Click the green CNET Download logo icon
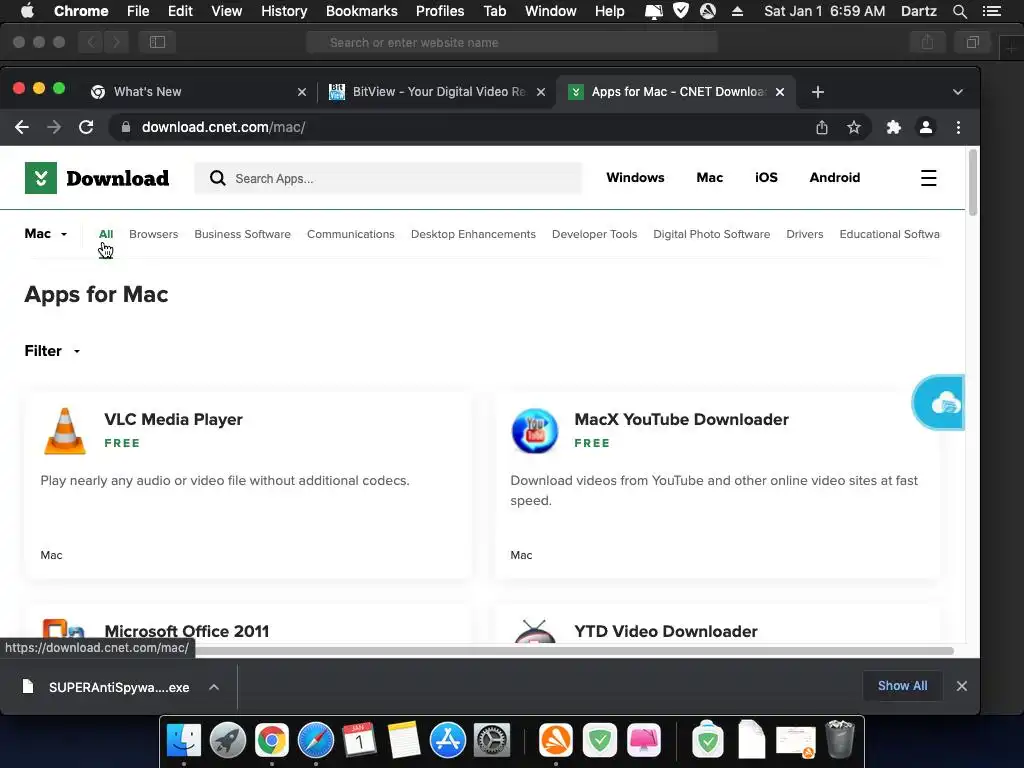1024x768 pixels. click(x=40, y=178)
